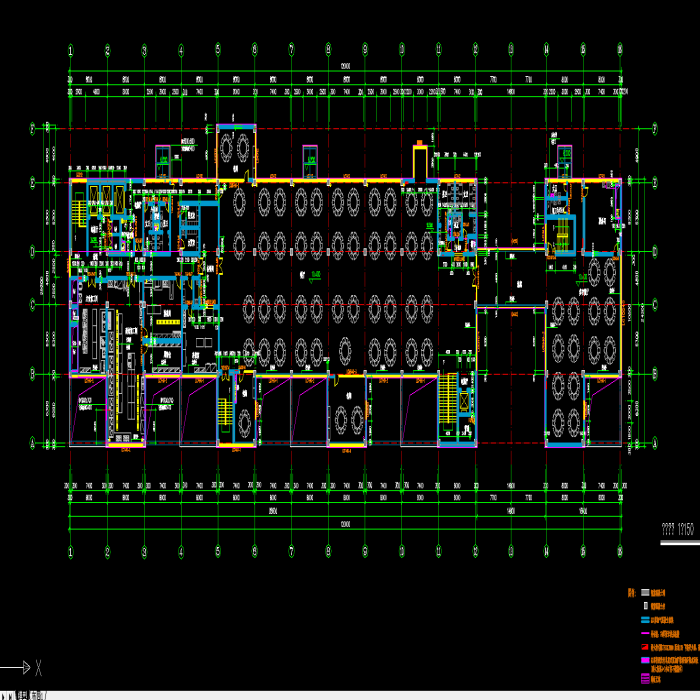Switch to the layout tab beside Model

pos(39,696)
